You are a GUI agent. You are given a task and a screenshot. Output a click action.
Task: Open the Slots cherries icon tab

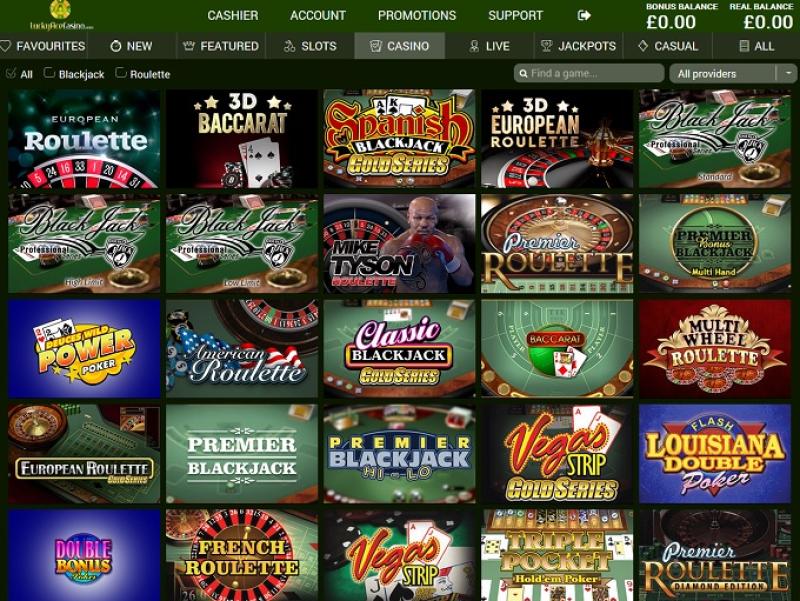(289, 46)
